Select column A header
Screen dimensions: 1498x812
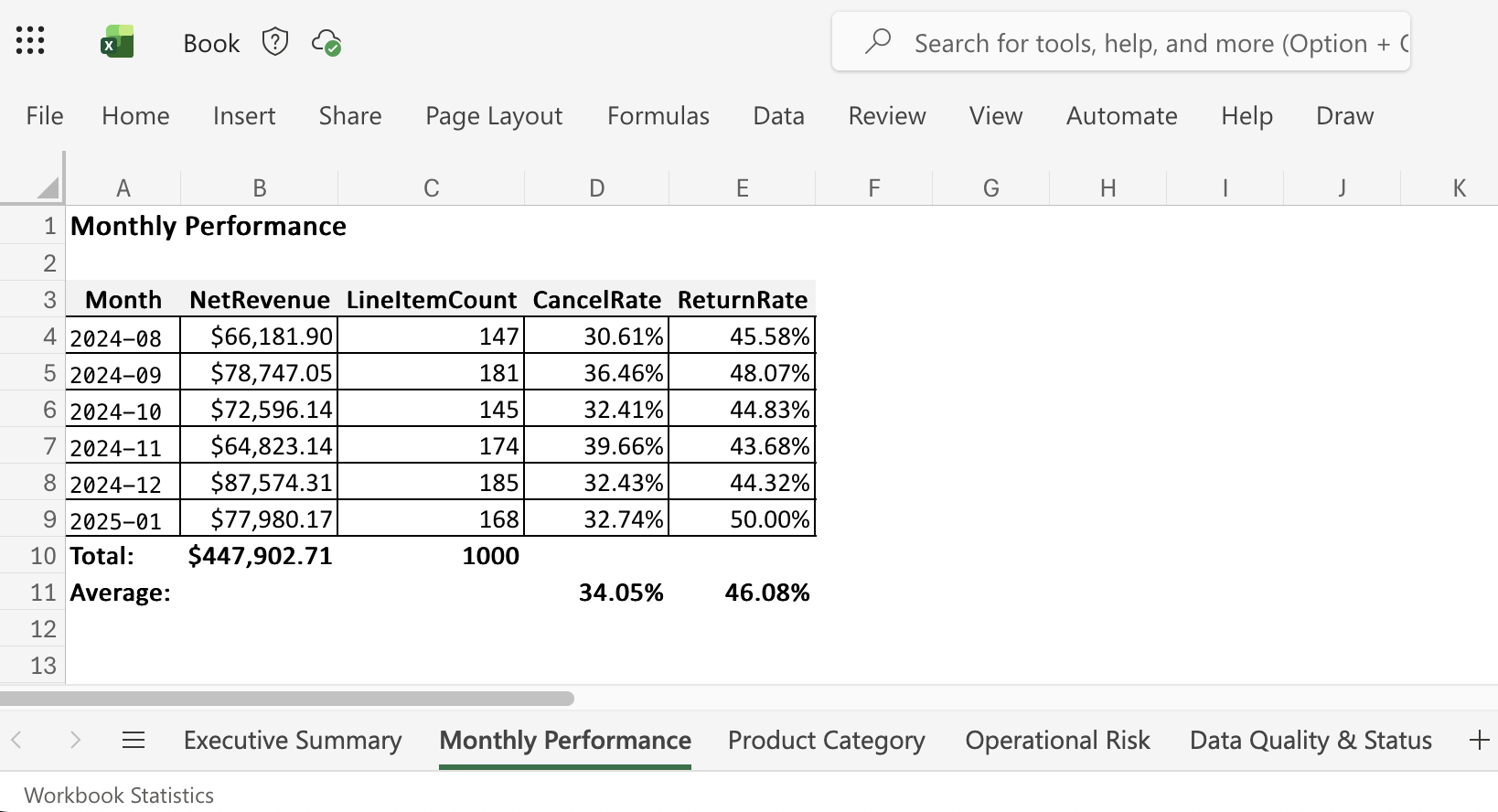click(x=123, y=188)
